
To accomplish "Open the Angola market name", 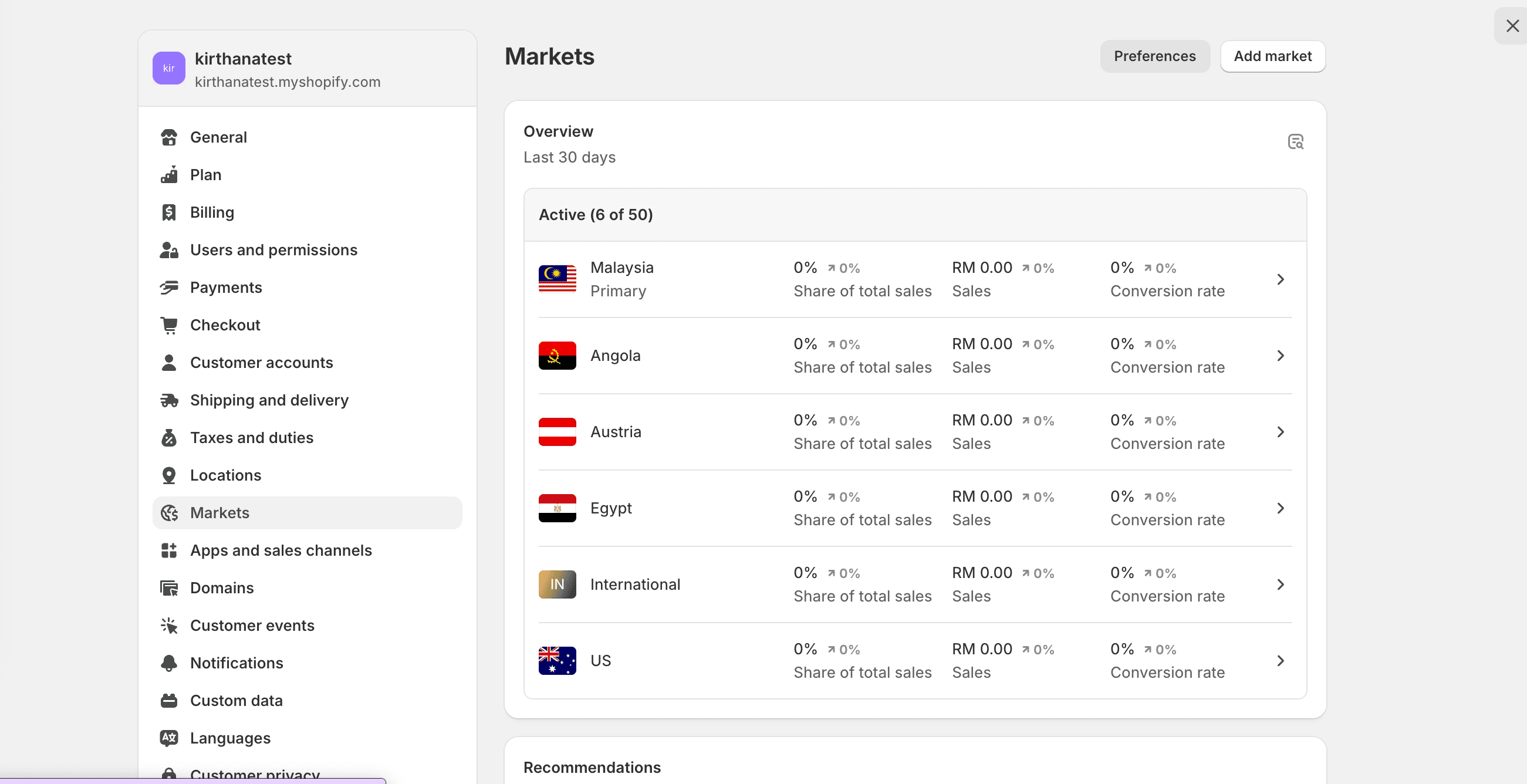I will click(x=615, y=356).
